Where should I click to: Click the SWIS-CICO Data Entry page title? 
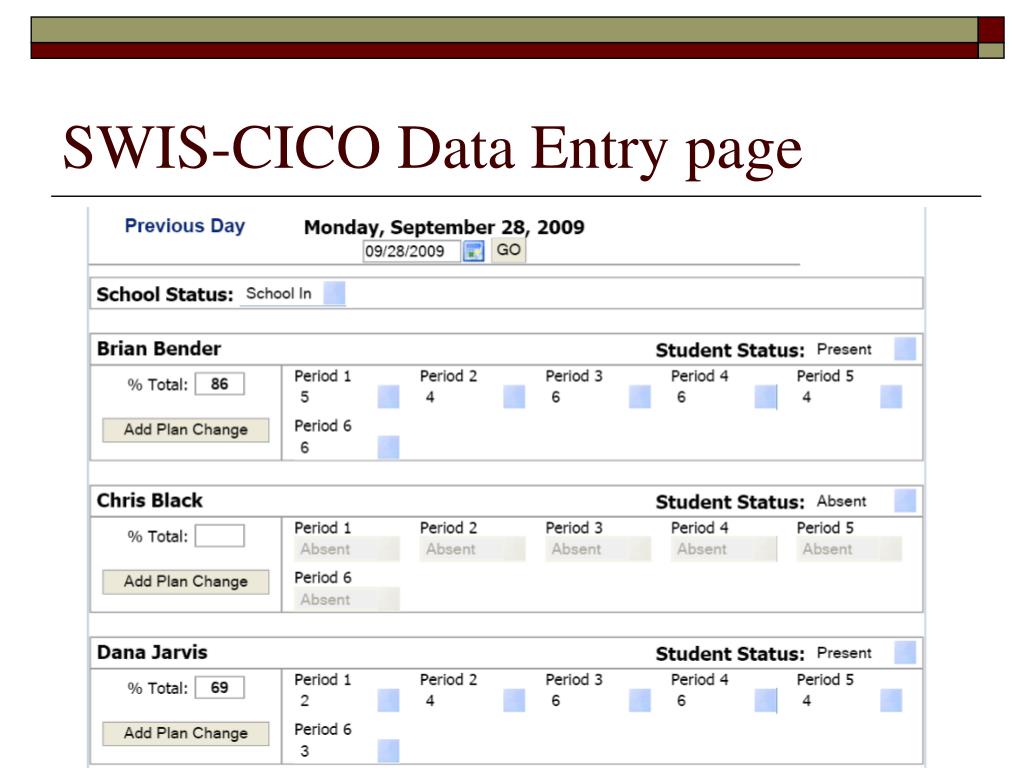point(432,149)
